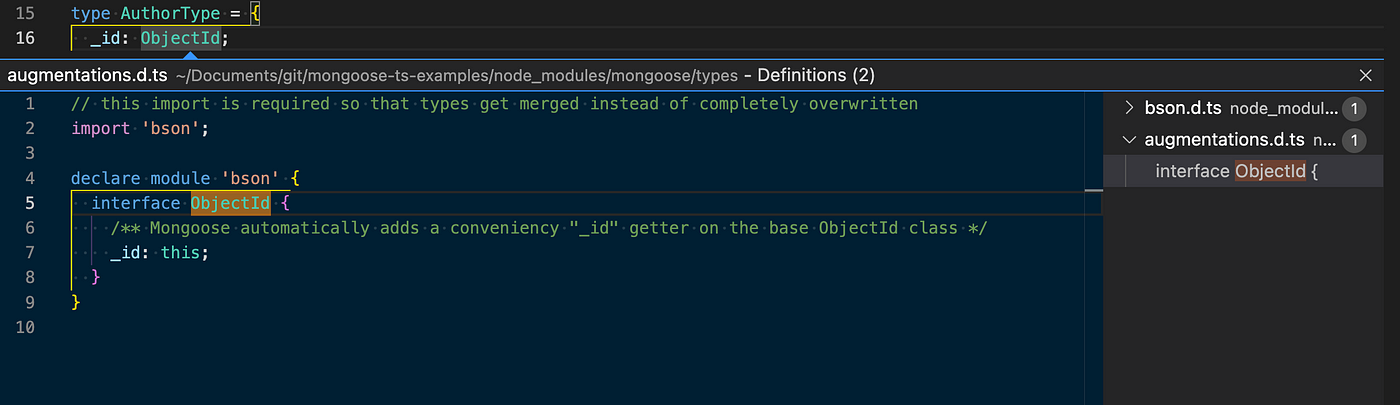The height and width of the screenshot is (405, 1400).
Task: Expand the bson.d.ts reference group
Action: (x=1129, y=108)
